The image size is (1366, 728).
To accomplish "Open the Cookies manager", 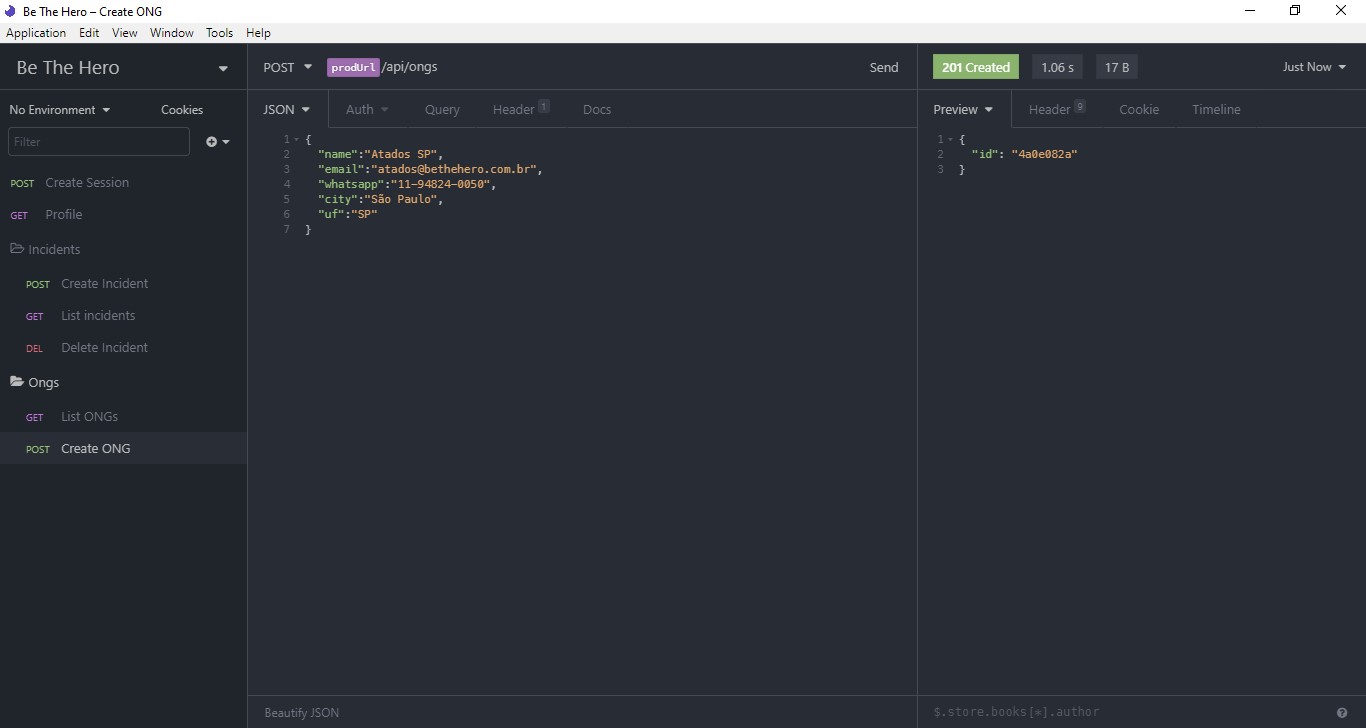I will pos(182,110).
